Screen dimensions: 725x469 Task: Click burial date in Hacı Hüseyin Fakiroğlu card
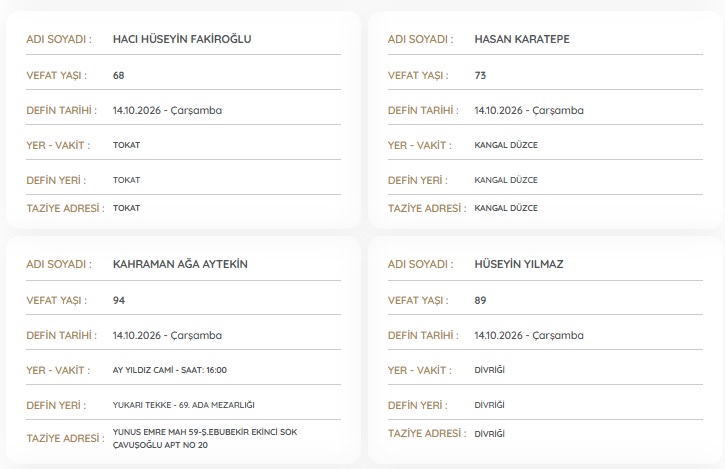(167, 111)
